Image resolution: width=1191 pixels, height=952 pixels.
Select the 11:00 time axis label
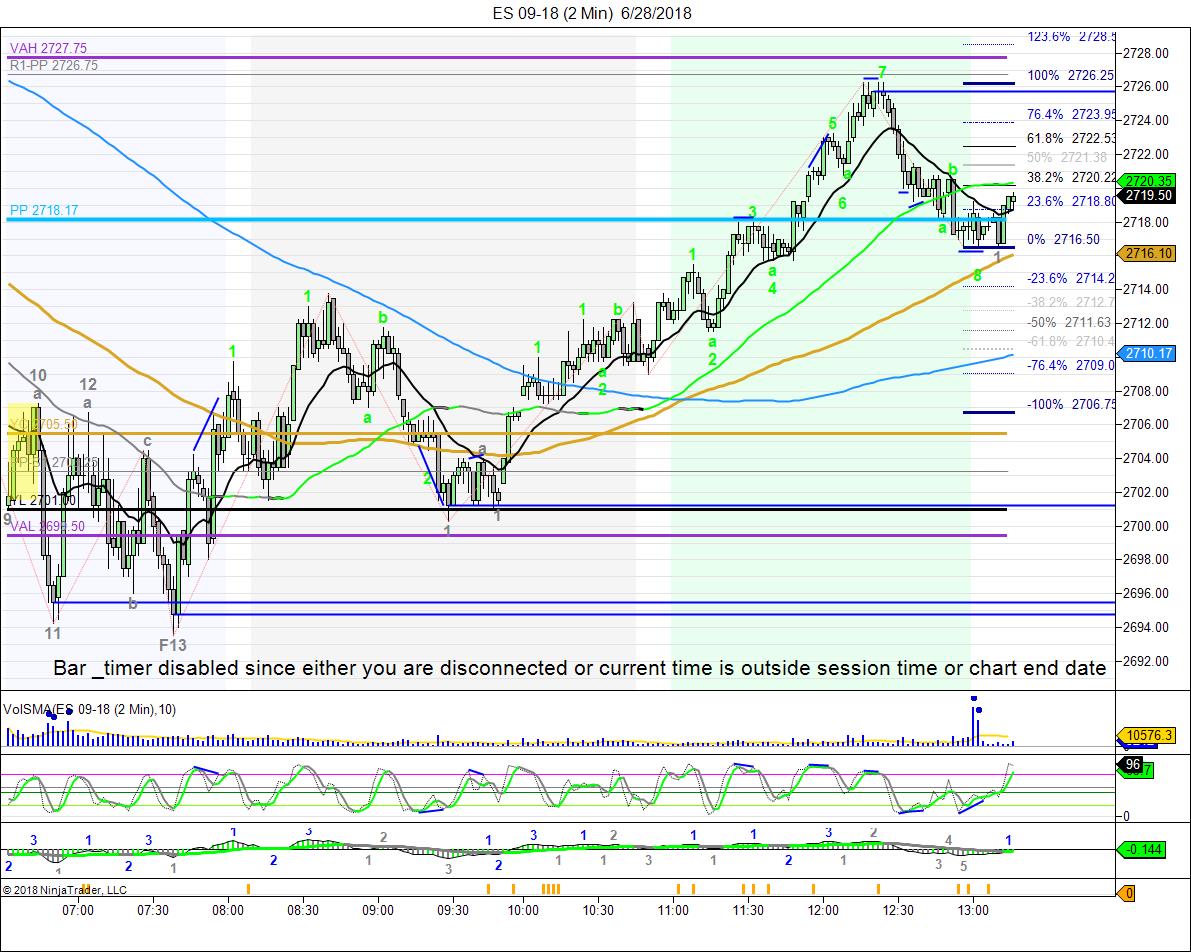673,910
